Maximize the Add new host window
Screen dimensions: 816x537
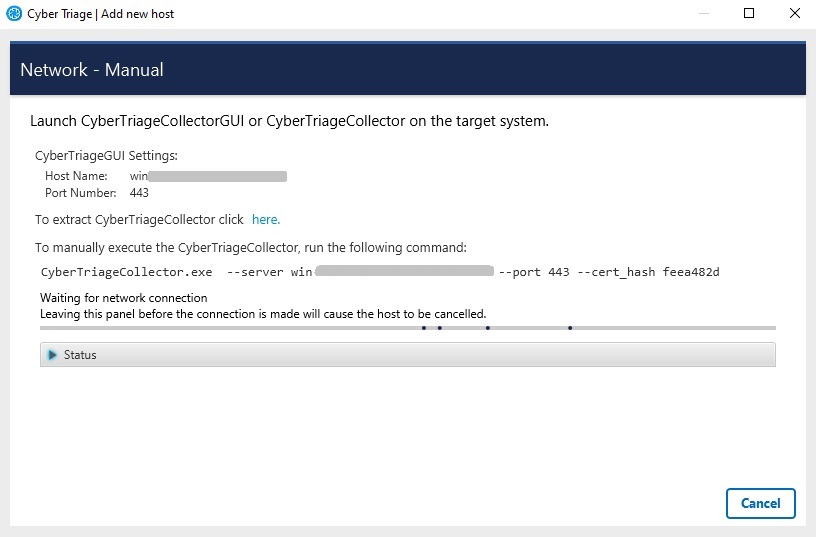coord(749,14)
